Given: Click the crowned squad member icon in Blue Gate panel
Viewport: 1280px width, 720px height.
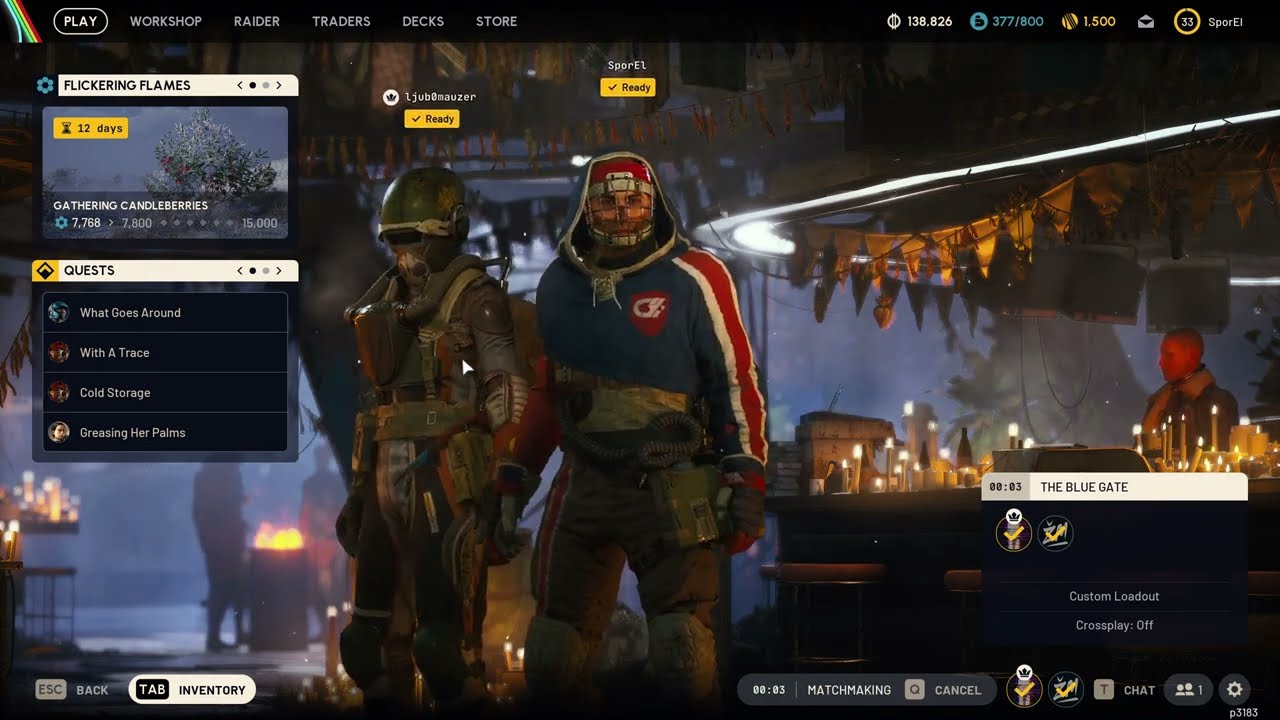Looking at the screenshot, I should point(1014,533).
